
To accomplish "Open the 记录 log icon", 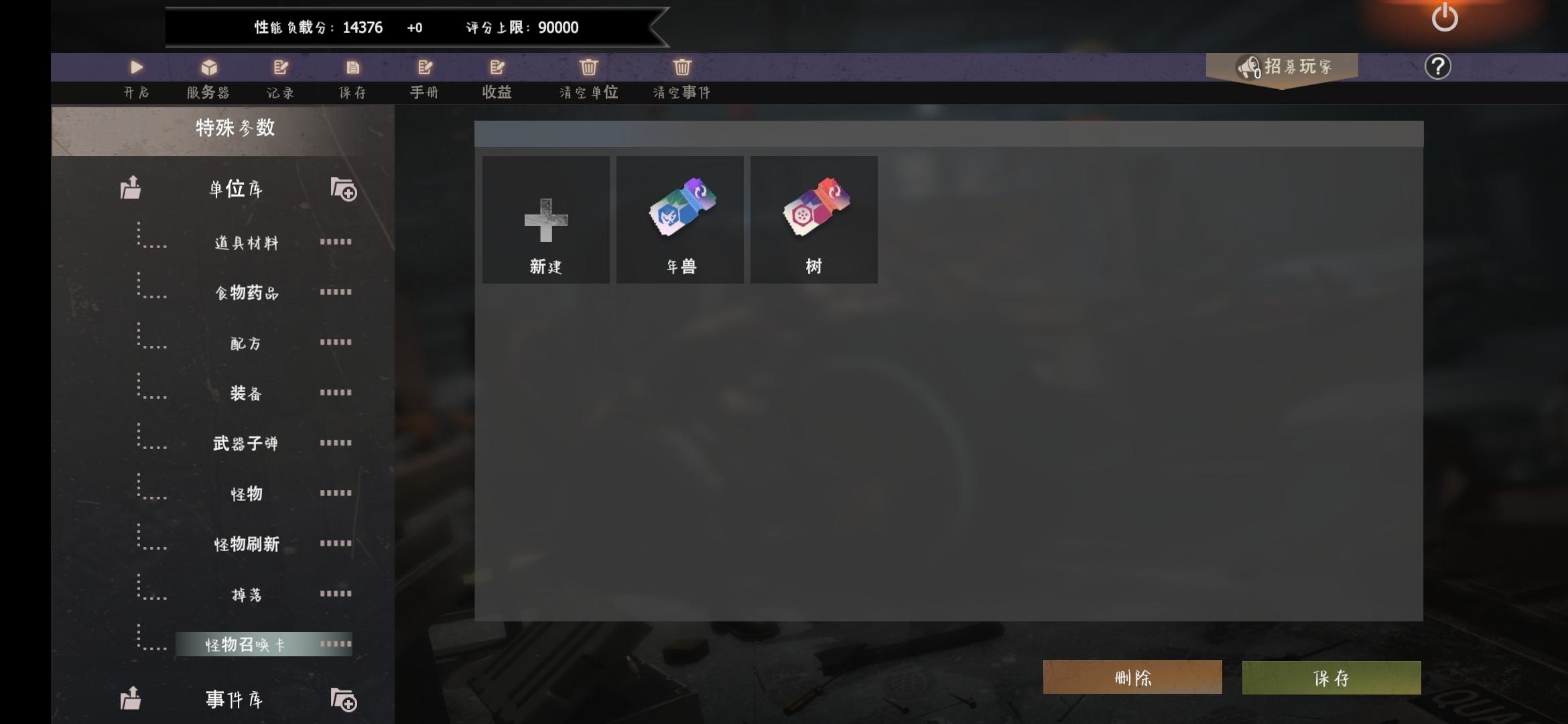I will (x=281, y=67).
